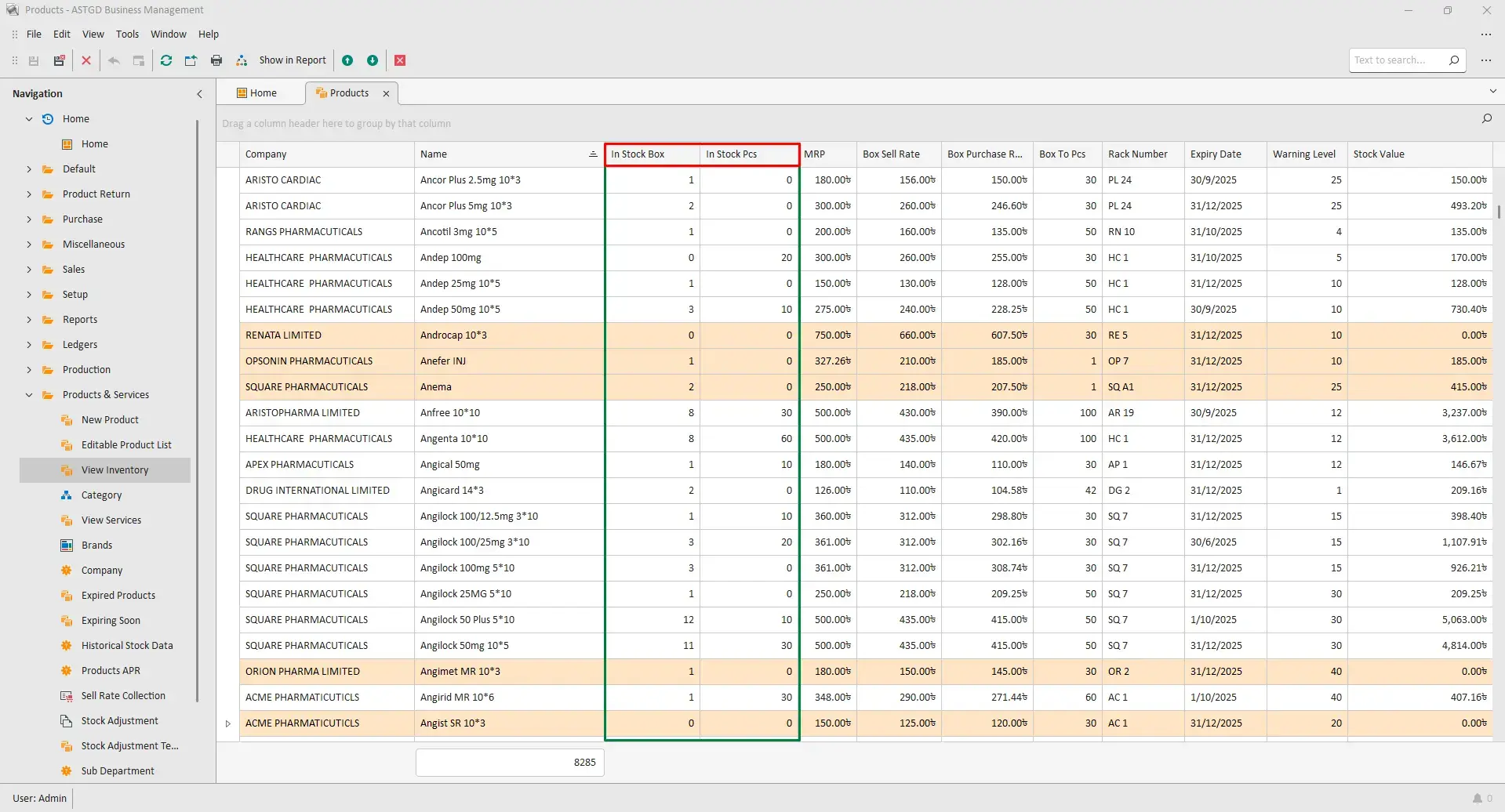Expand the Product Return folder
Viewport: 1505px width, 812px height.
coord(29,194)
